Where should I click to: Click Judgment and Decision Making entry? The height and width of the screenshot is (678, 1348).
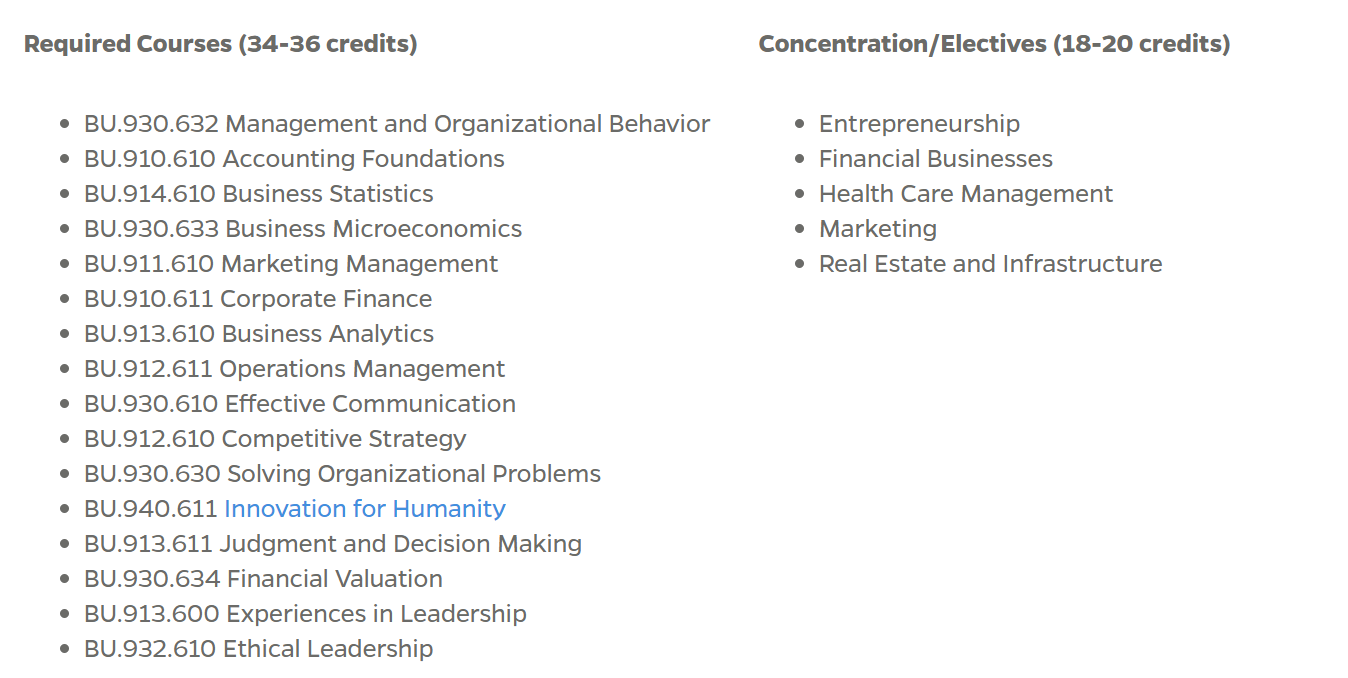333,544
